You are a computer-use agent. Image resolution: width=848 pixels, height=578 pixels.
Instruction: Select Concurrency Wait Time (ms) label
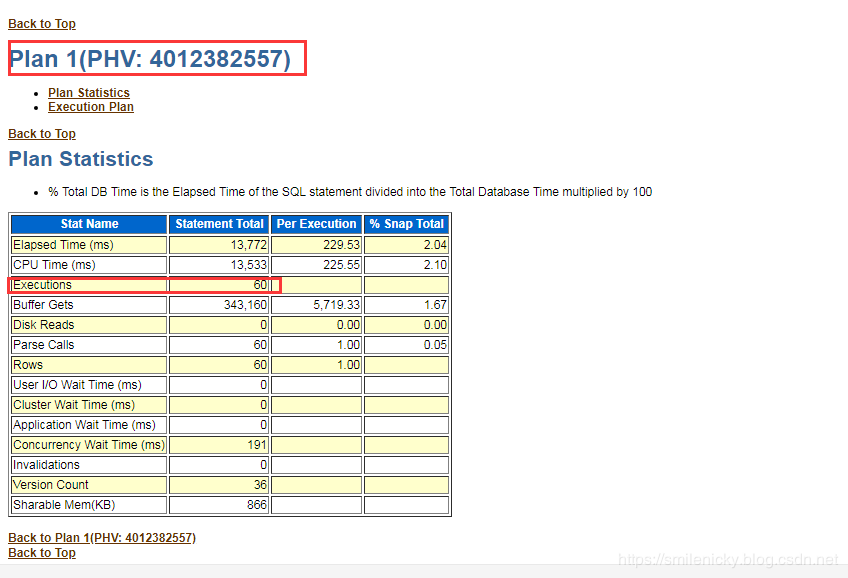pos(89,445)
